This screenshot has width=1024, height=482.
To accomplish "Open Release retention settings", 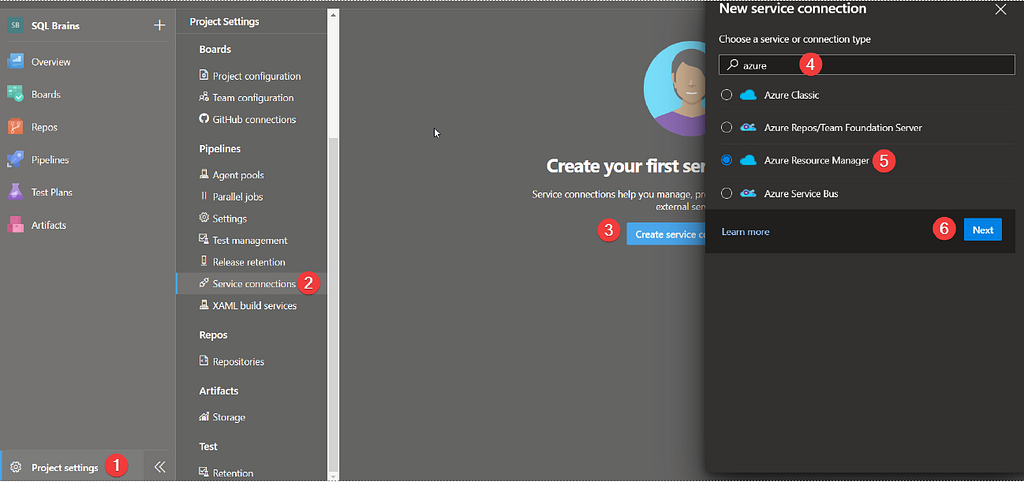I will click(251, 262).
